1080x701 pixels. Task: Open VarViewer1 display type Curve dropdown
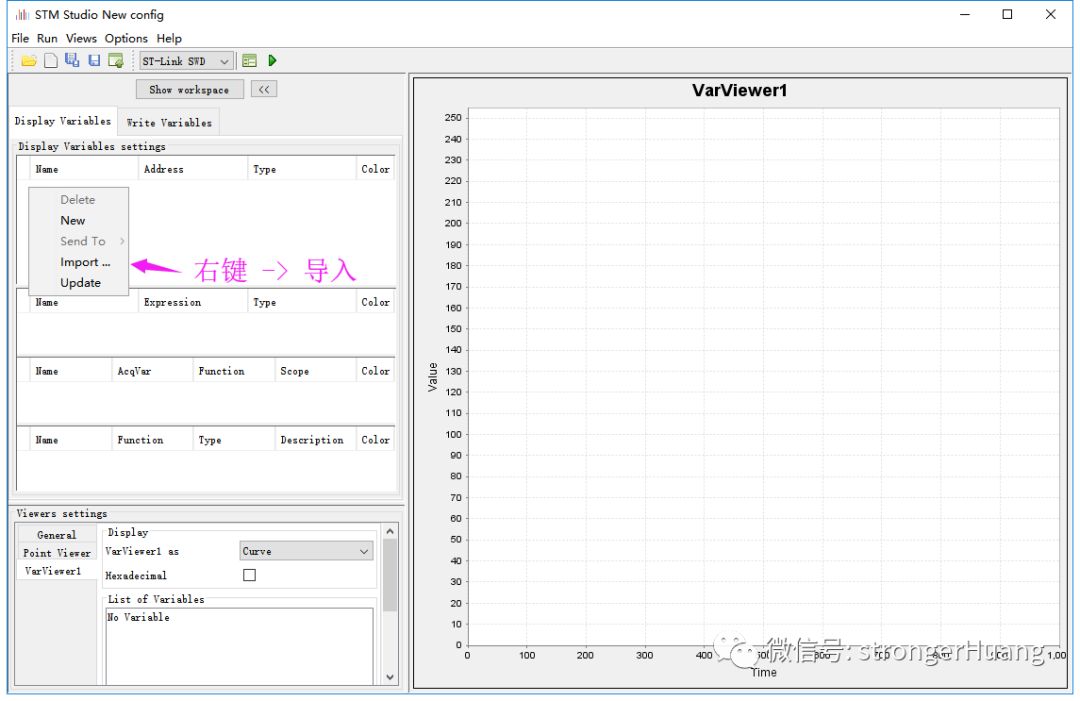(306, 551)
